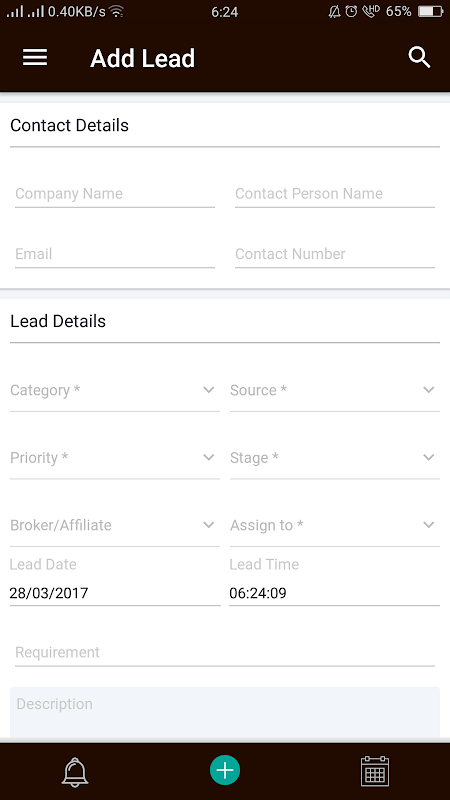Expand the Source dropdown
The width and height of the screenshot is (450, 800).
click(335, 390)
